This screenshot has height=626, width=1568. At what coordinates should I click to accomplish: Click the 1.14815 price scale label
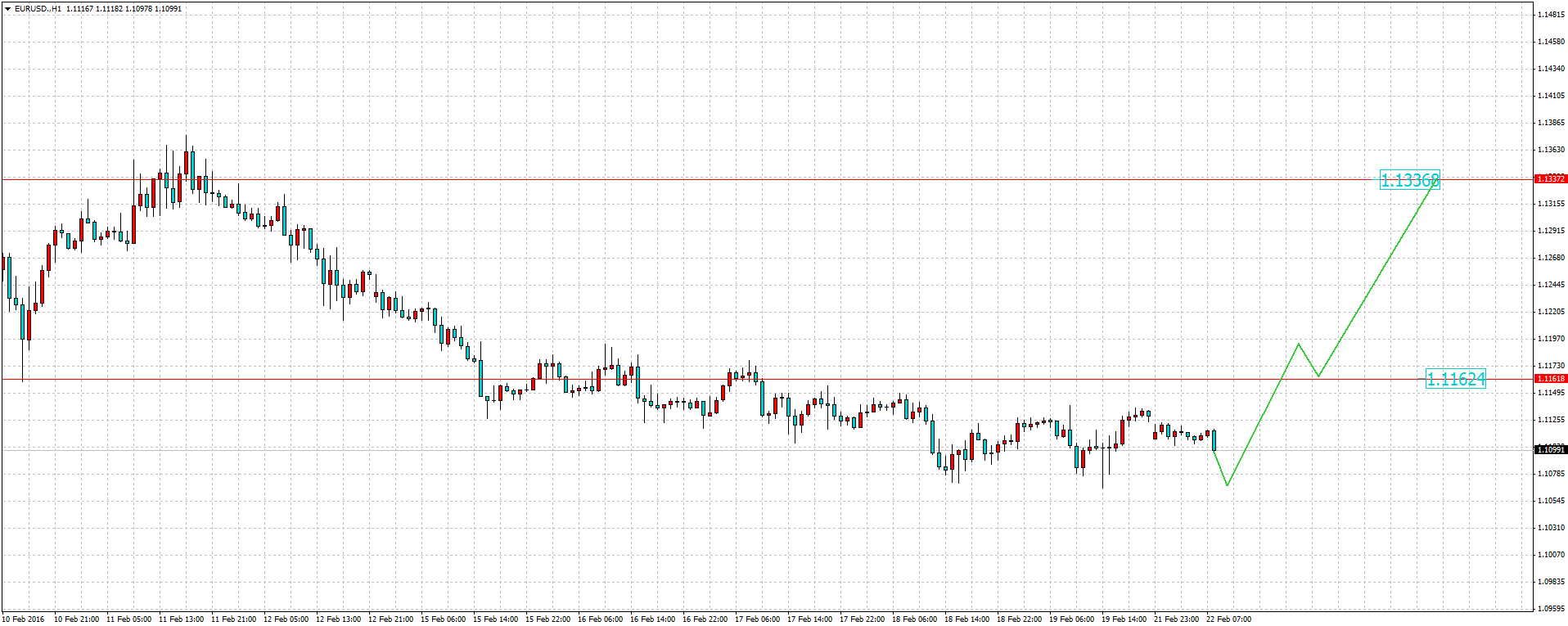click(1551, 15)
